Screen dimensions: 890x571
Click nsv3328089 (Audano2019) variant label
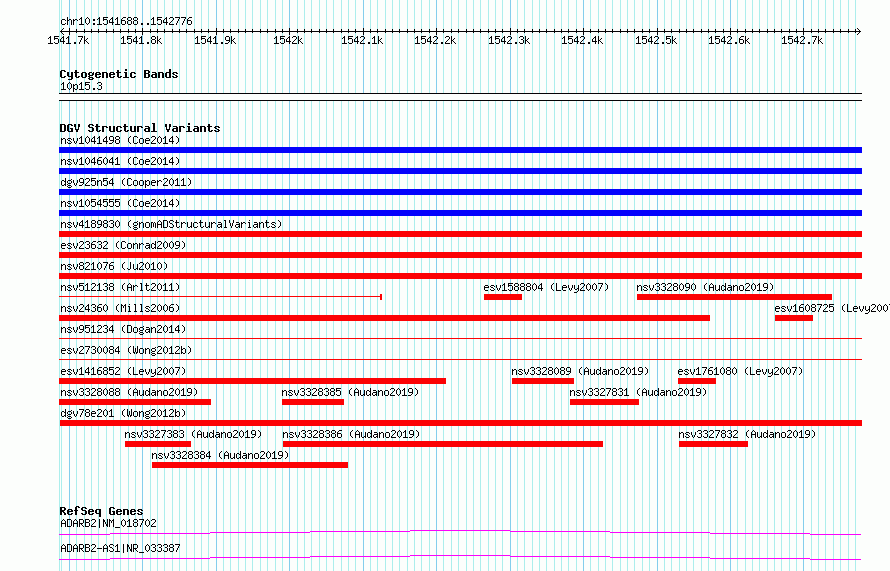(x=580, y=371)
